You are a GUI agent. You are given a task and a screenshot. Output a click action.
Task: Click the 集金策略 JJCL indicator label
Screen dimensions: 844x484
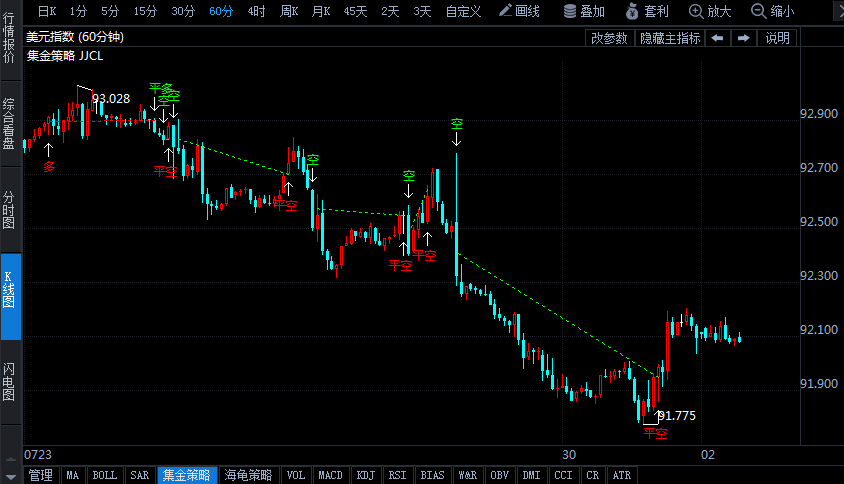click(x=65, y=56)
